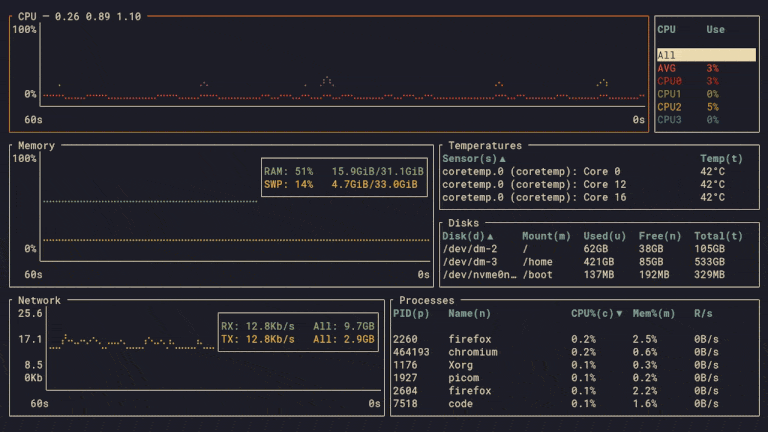Click the Sensor(s) sort arrow header
The width and height of the screenshot is (768, 432).
point(474,159)
